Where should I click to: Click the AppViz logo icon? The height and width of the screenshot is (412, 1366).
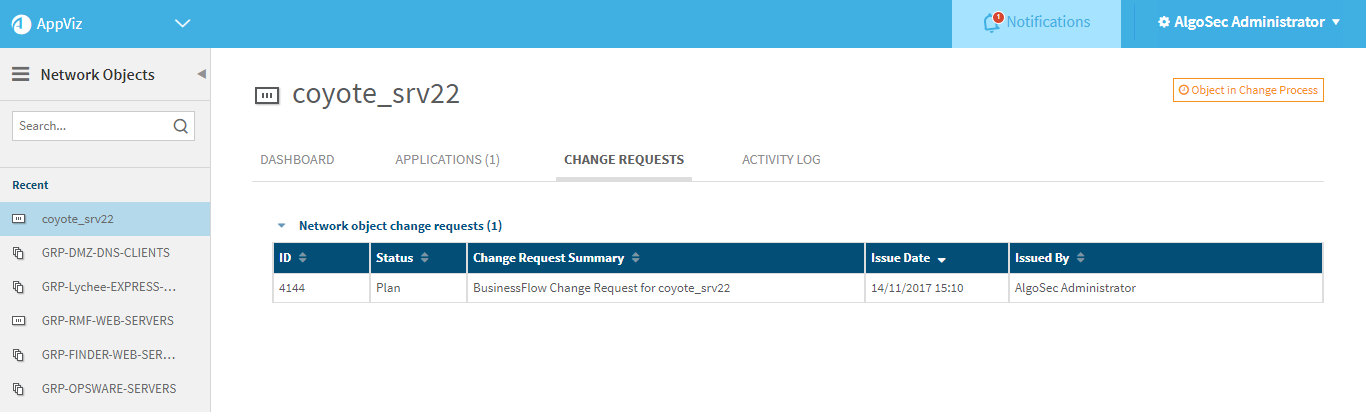coord(20,23)
